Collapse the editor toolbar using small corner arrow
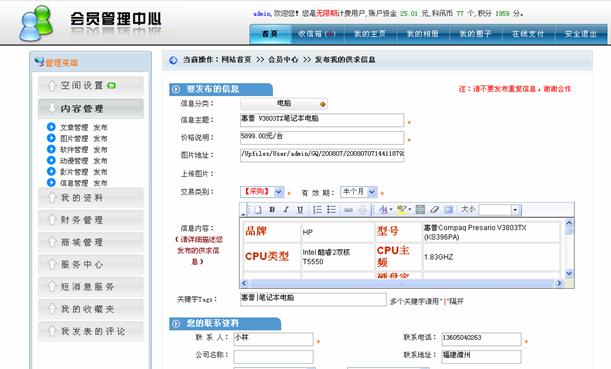 [243, 214]
